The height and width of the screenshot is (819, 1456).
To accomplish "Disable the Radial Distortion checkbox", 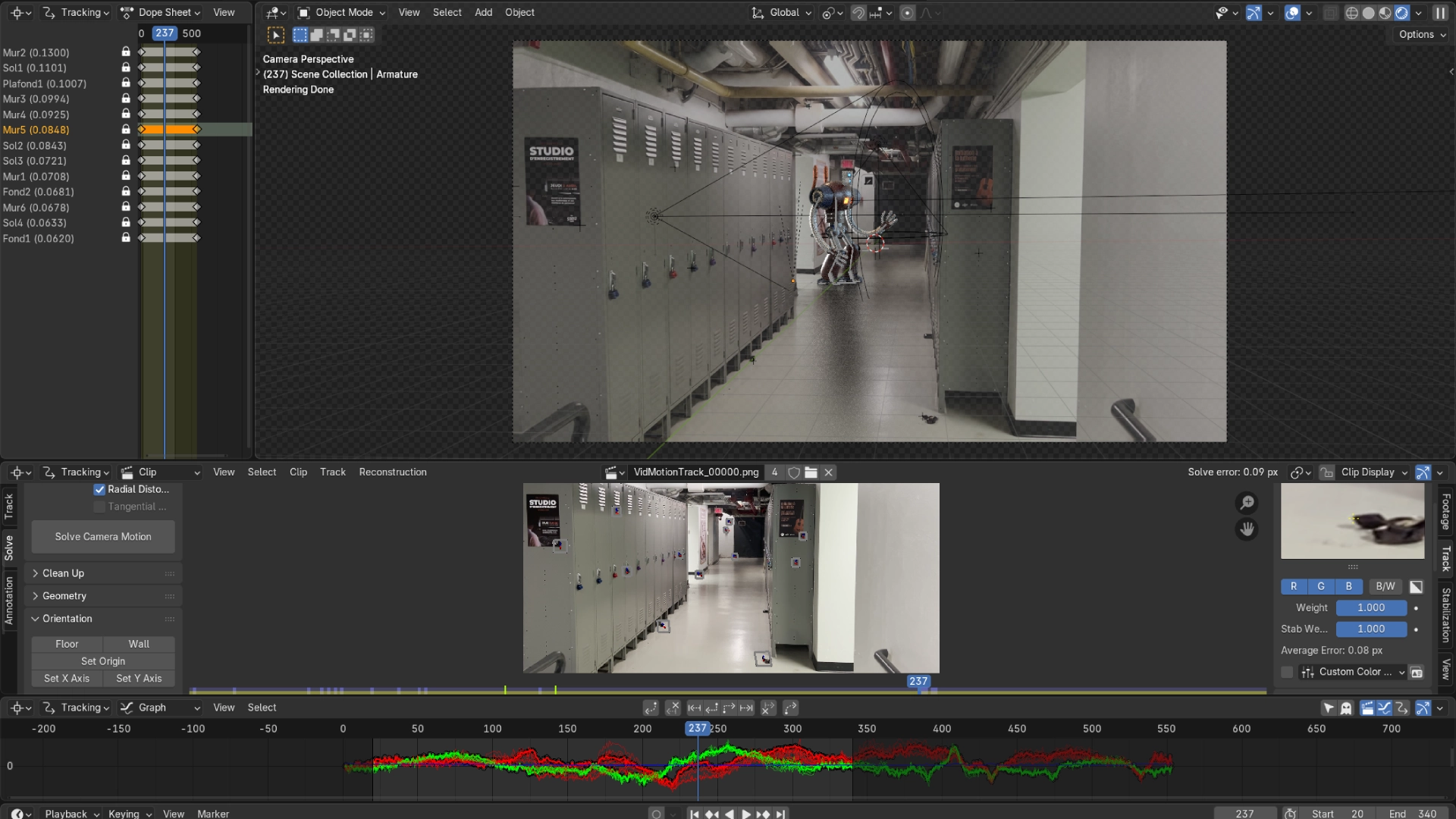I will point(99,489).
